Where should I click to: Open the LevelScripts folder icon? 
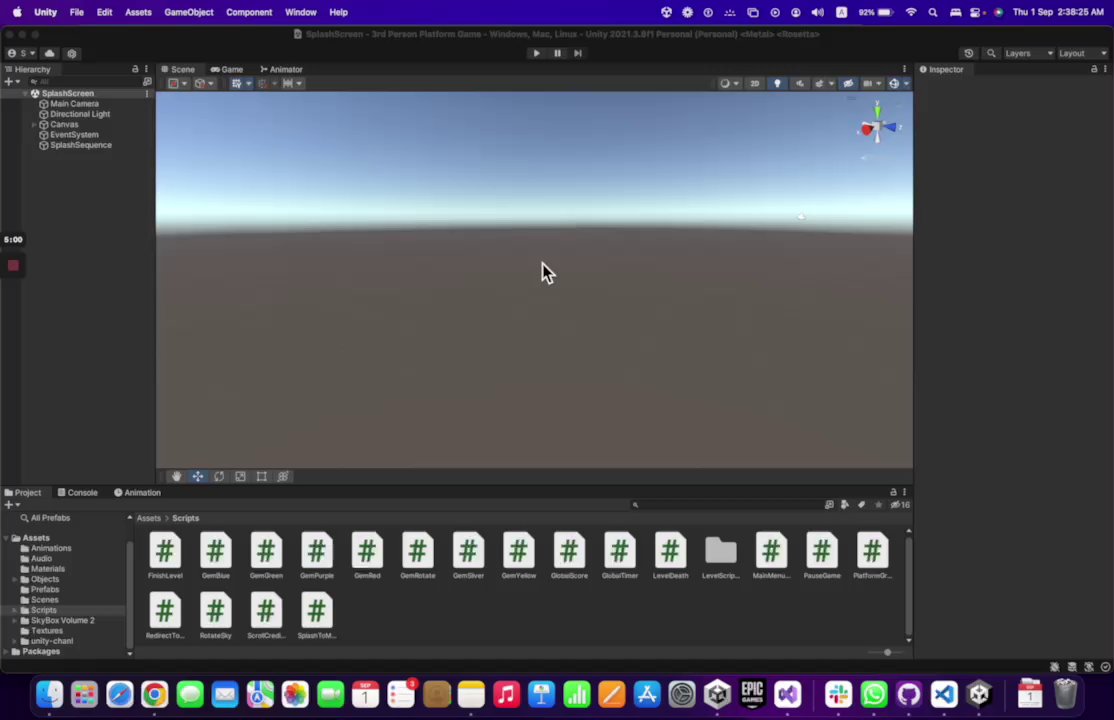click(x=720, y=550)
